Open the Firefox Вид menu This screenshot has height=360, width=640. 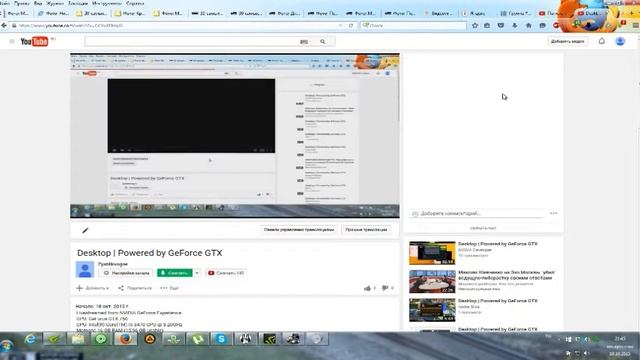[x=38, y=3]
